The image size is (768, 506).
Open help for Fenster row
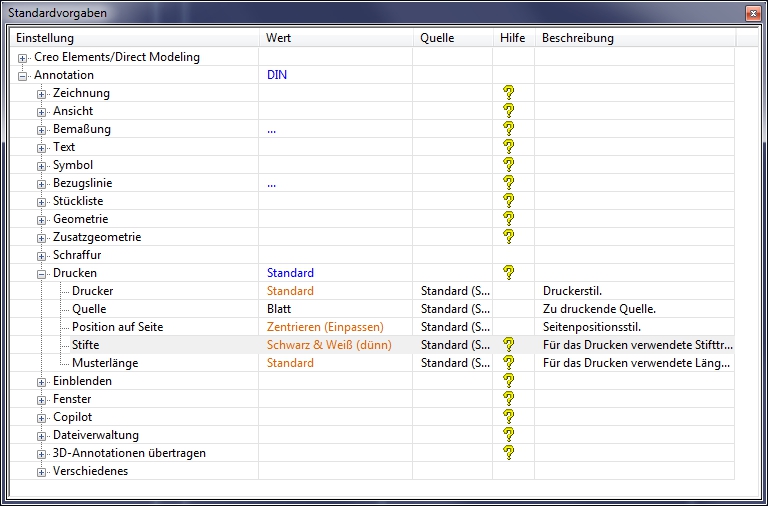(508, 399)
